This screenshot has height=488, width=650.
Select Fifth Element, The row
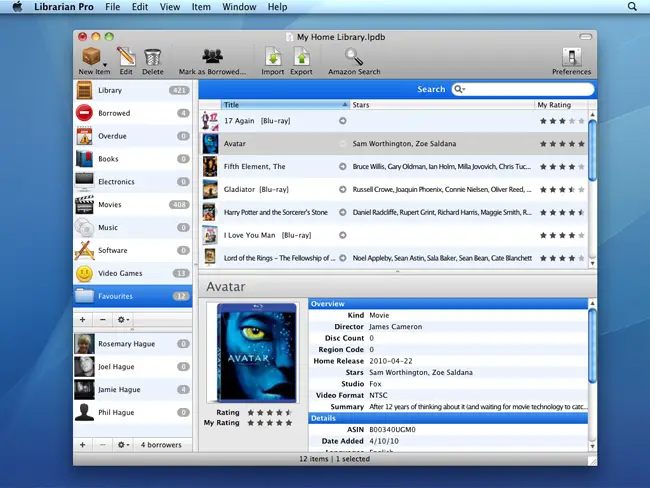click(x=393, y=167)
